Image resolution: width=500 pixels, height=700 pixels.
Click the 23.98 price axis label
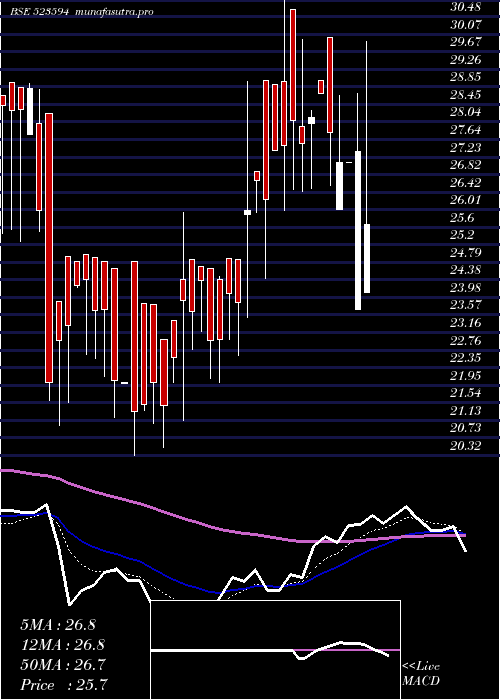465,288
